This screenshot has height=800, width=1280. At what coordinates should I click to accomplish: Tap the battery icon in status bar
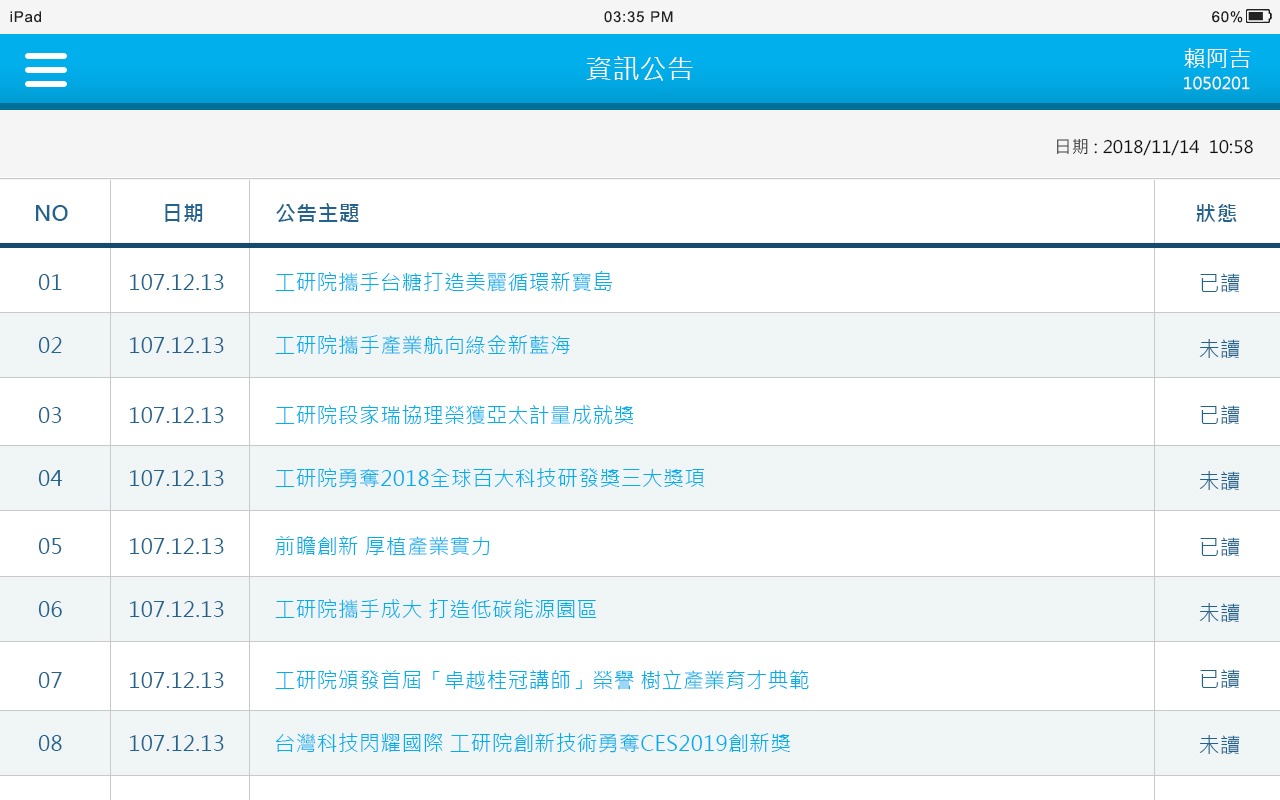click(x=1258, y=16)
